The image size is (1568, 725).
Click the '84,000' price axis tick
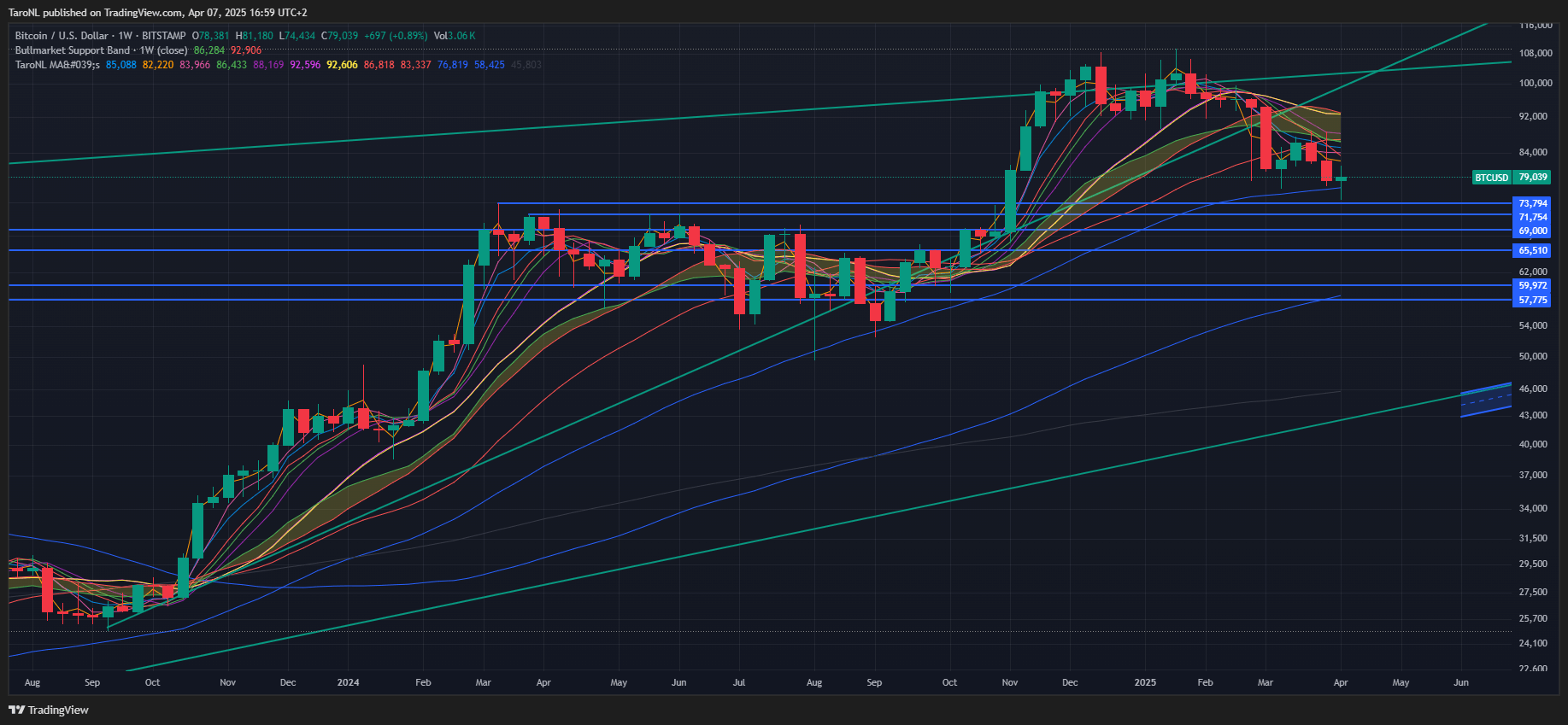(1532, 152)
